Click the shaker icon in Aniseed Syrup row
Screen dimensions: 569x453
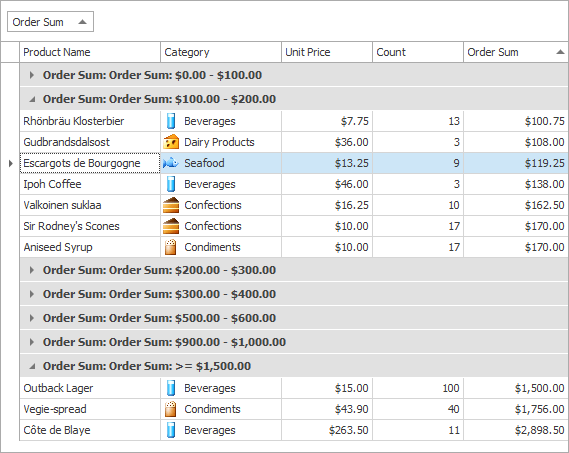(171, 247)
